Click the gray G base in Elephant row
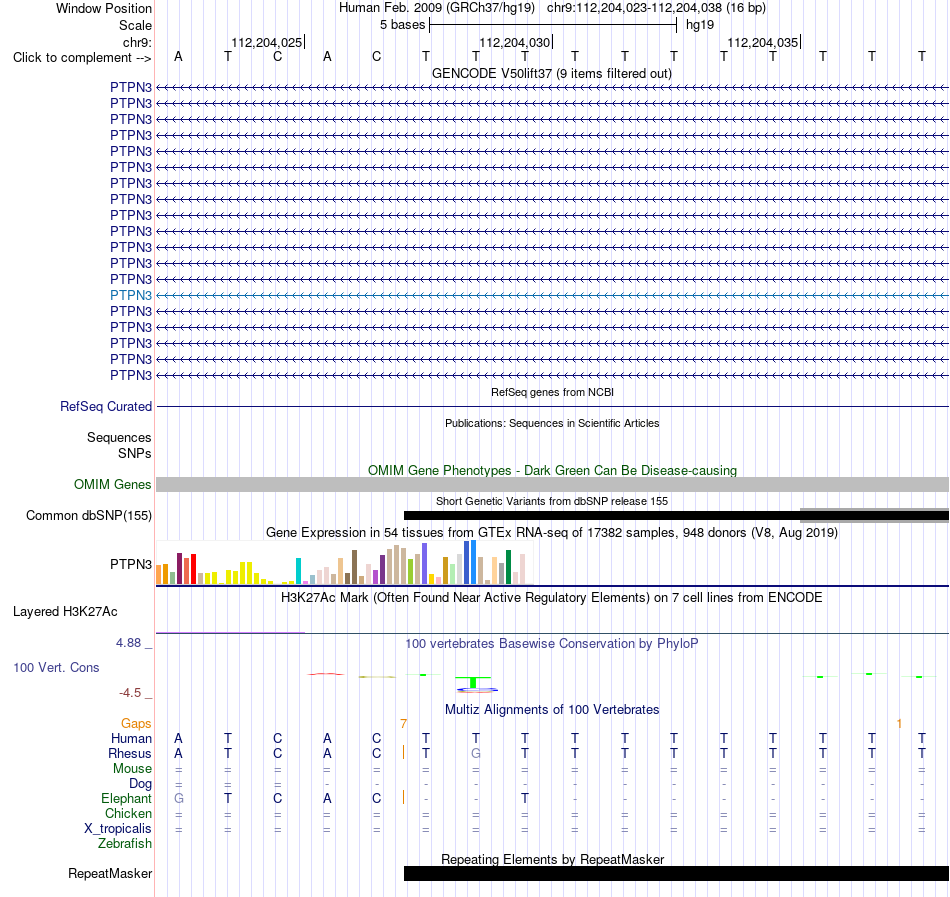The height and width of the screenshot is (897, 950). point(179,798)
